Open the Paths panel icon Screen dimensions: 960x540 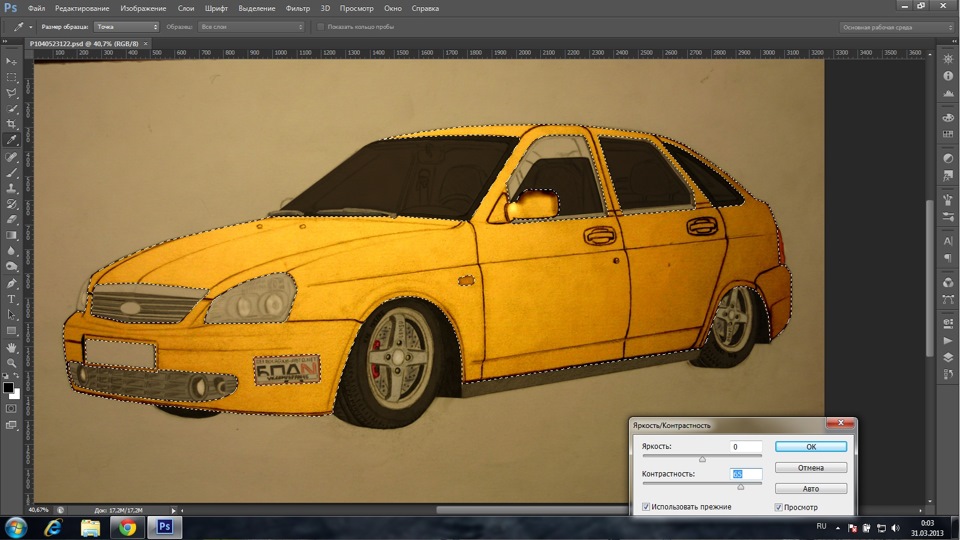948,299
